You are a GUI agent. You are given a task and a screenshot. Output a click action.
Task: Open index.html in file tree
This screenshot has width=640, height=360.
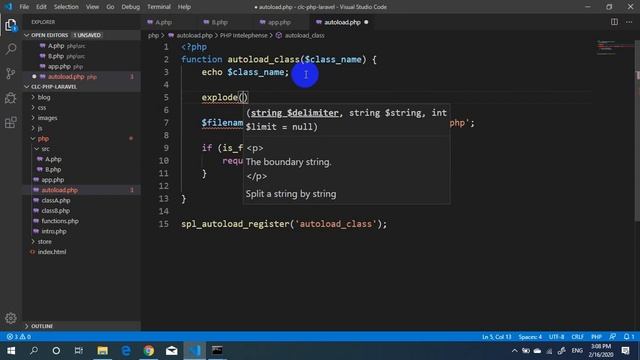[52, 252]
